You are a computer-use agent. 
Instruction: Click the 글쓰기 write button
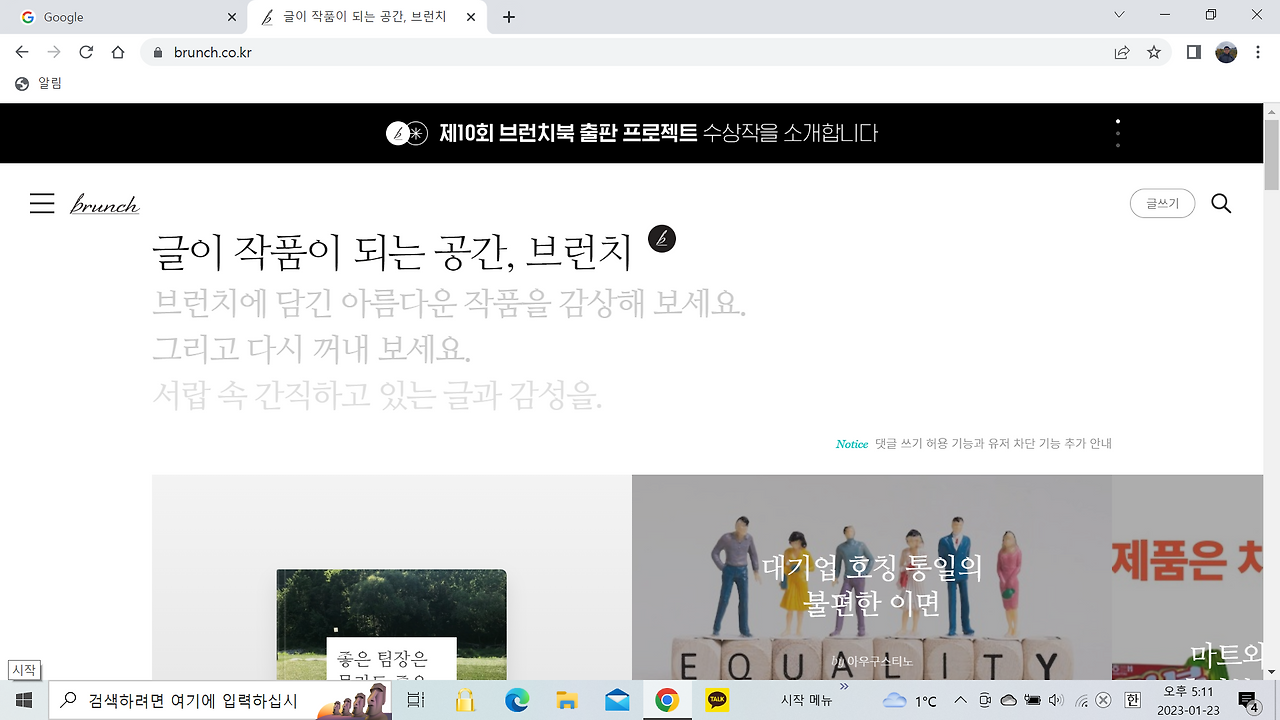click(x=1162, y=202)
